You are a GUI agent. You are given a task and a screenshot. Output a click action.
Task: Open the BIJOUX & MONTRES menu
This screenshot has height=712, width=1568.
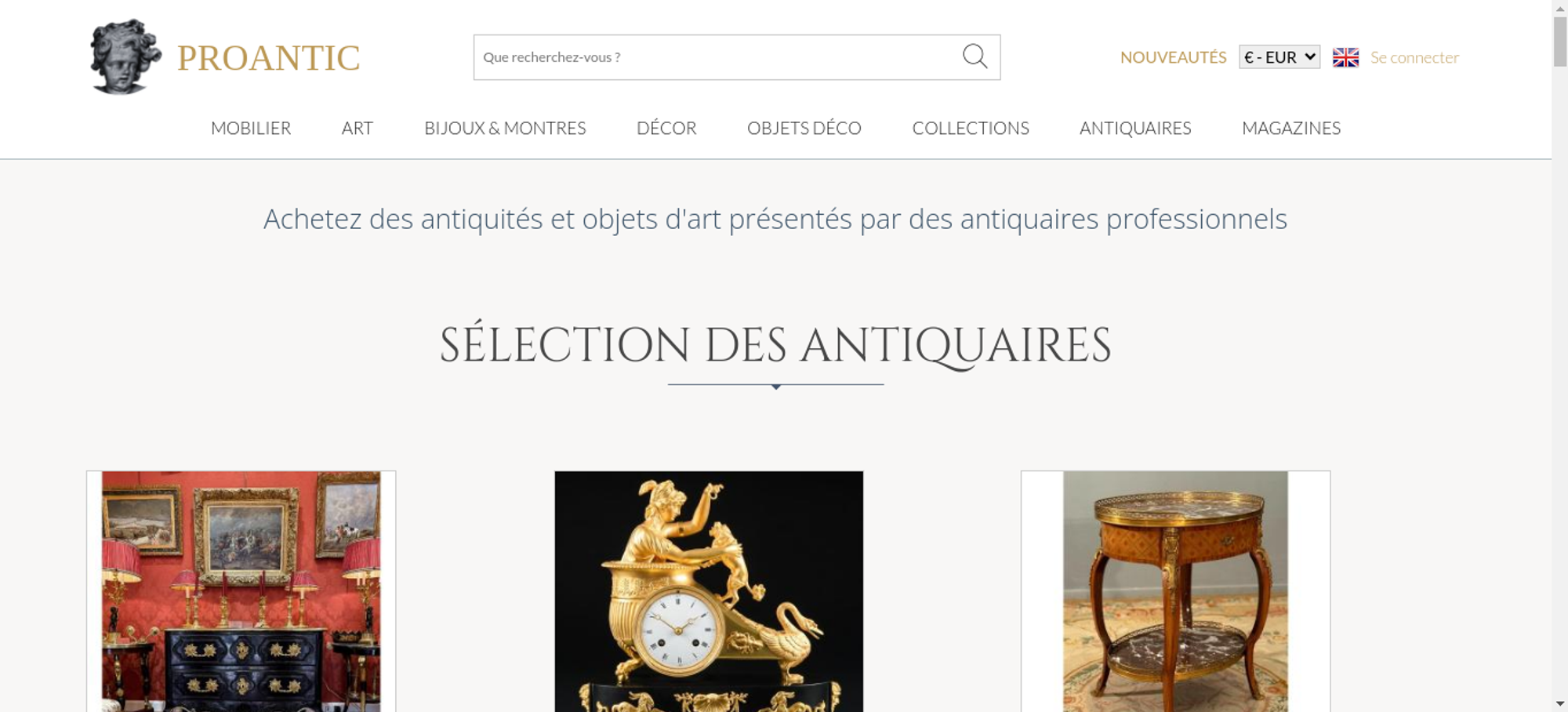pyautogui.click(x=505, y=128)
